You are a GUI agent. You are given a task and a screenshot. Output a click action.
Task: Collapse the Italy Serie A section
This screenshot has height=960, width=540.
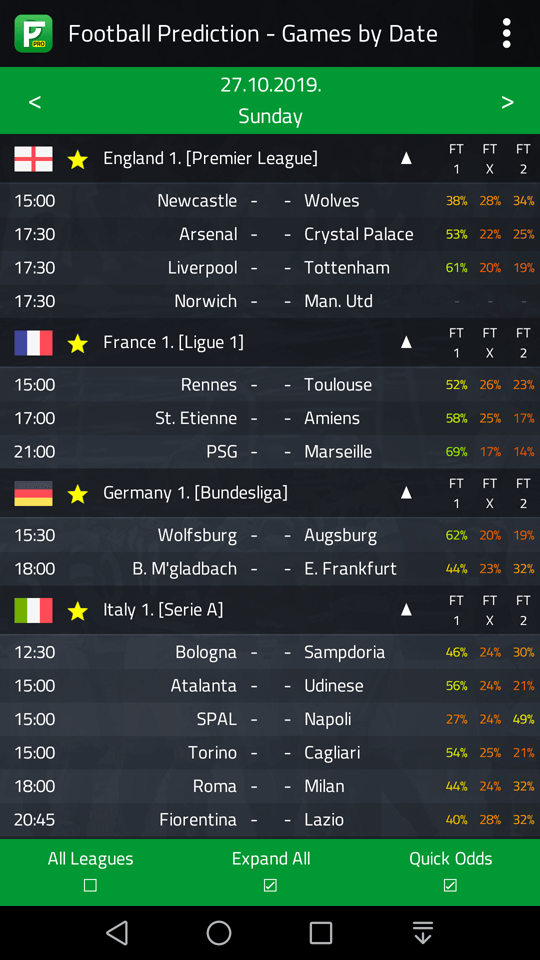(x=406, y=610)
